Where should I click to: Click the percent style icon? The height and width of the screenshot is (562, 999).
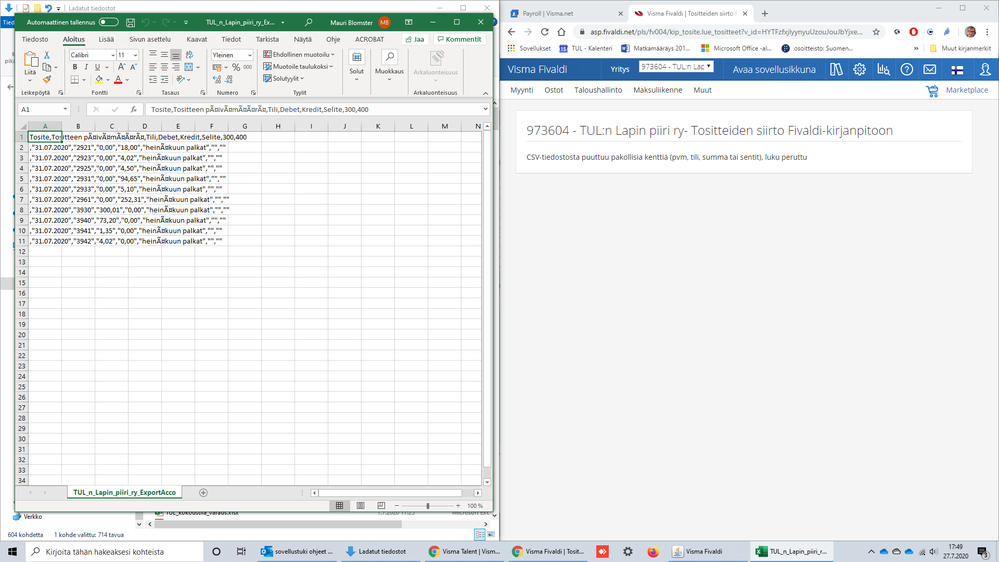(x=236, y=67)
